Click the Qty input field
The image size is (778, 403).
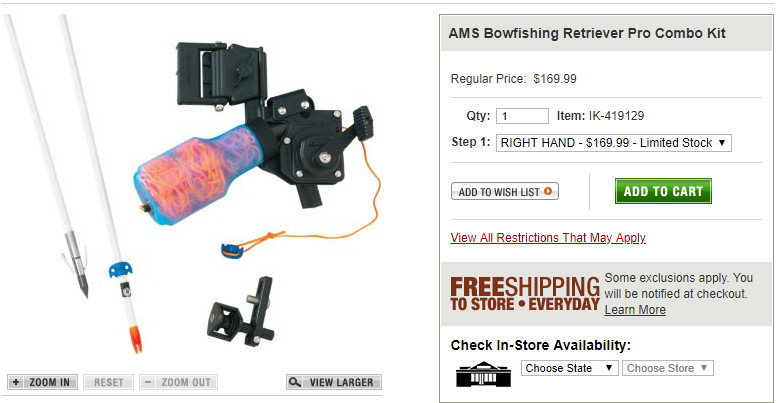tap(522, 116)
